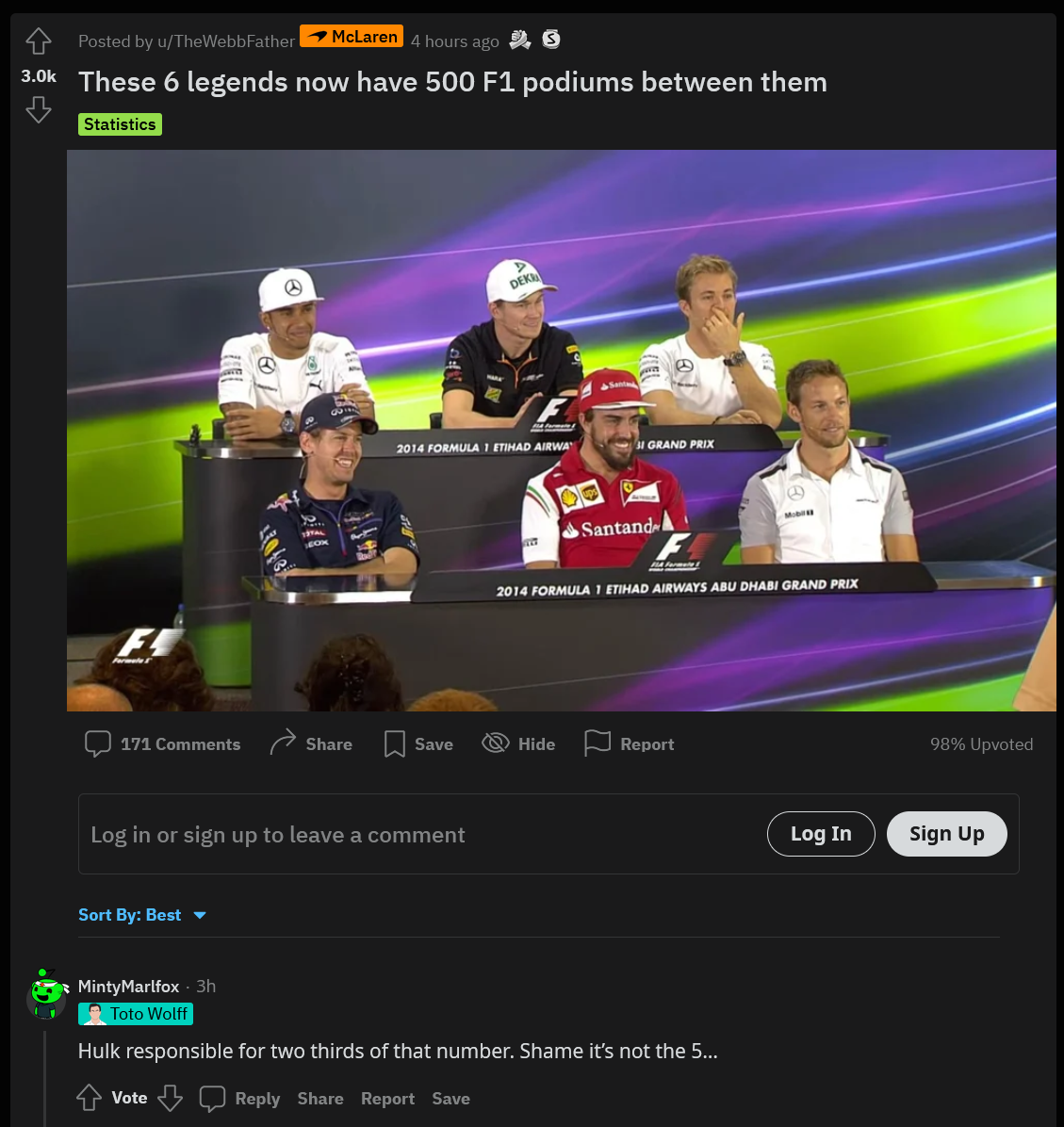Viewport: 1064px width, 1127px height.
Task: Click the Sign Up button
Action: (947, 834)
